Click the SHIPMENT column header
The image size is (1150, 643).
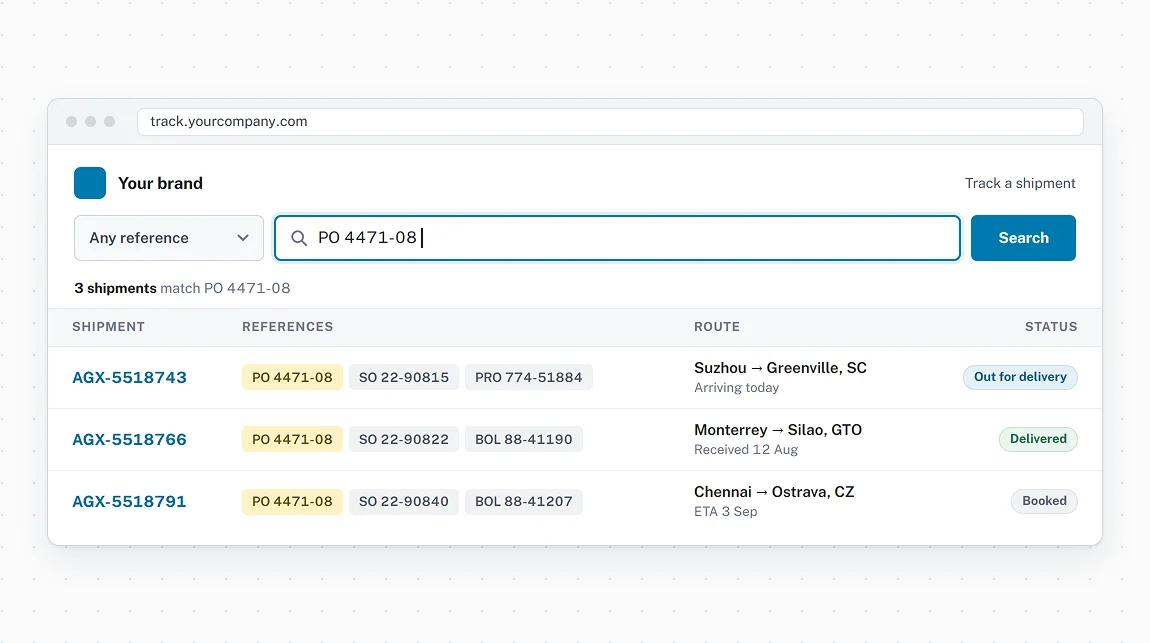coord(109,327)
